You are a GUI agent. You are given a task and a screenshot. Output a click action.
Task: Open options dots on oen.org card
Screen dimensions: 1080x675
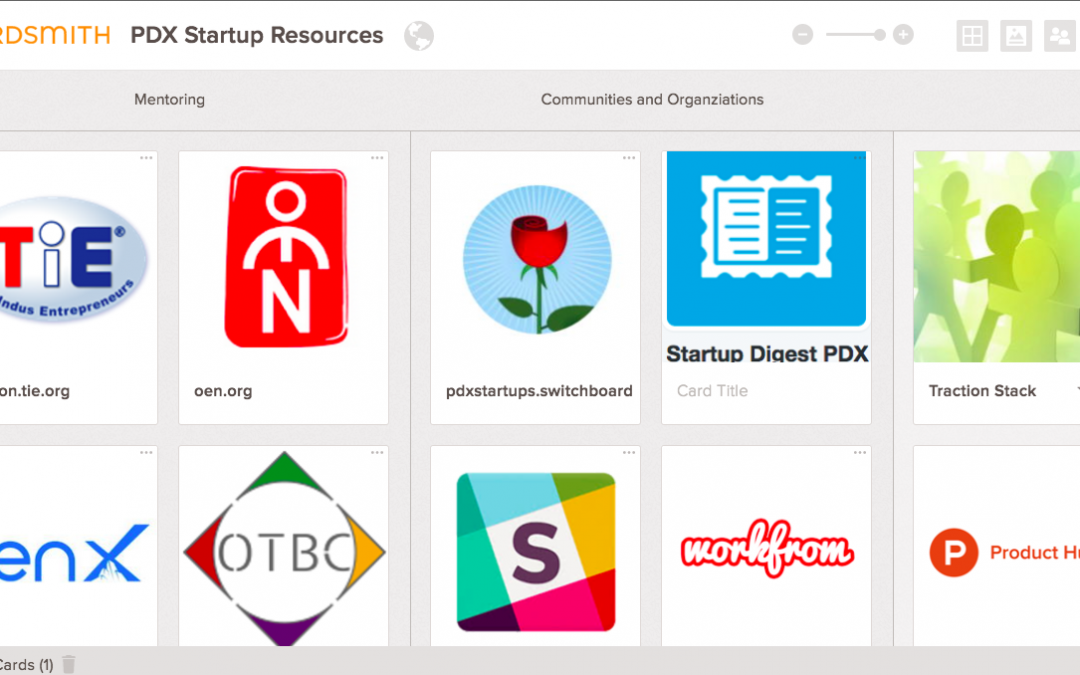point(377,158)
